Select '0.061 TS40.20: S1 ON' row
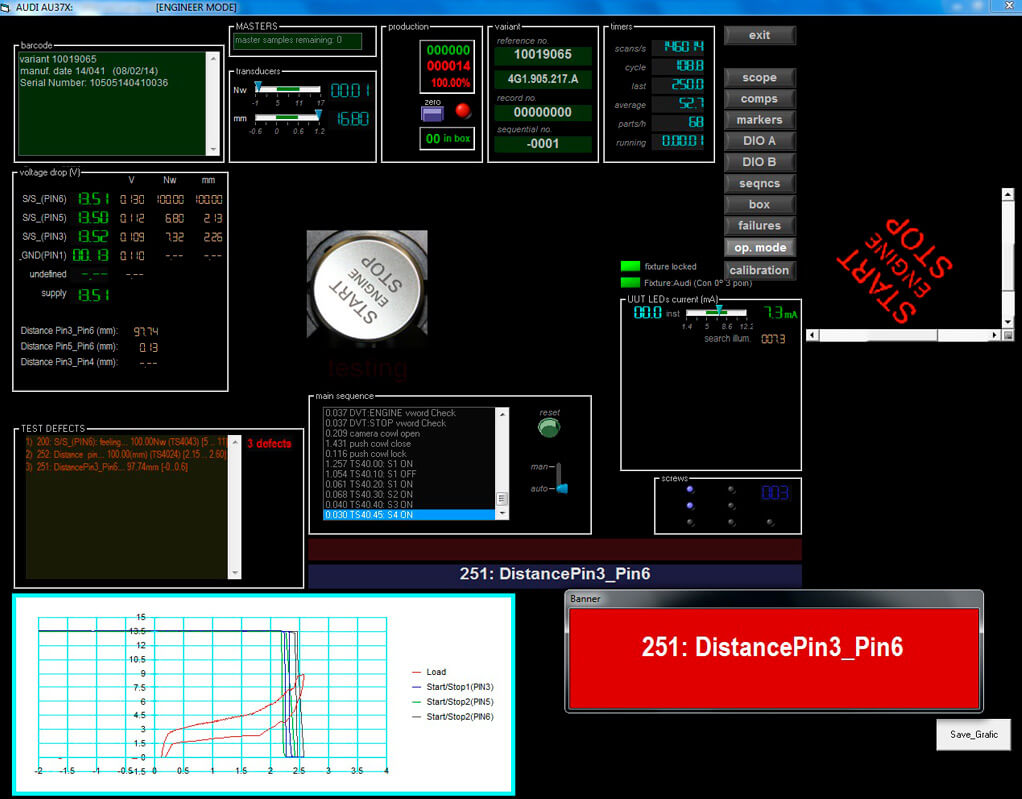 409,484
